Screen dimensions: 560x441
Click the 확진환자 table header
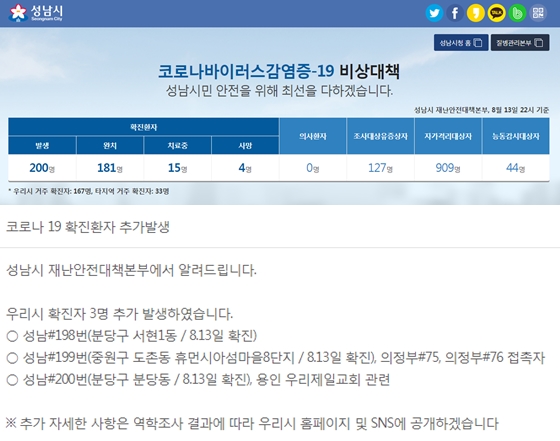click(x=144, y=127)
